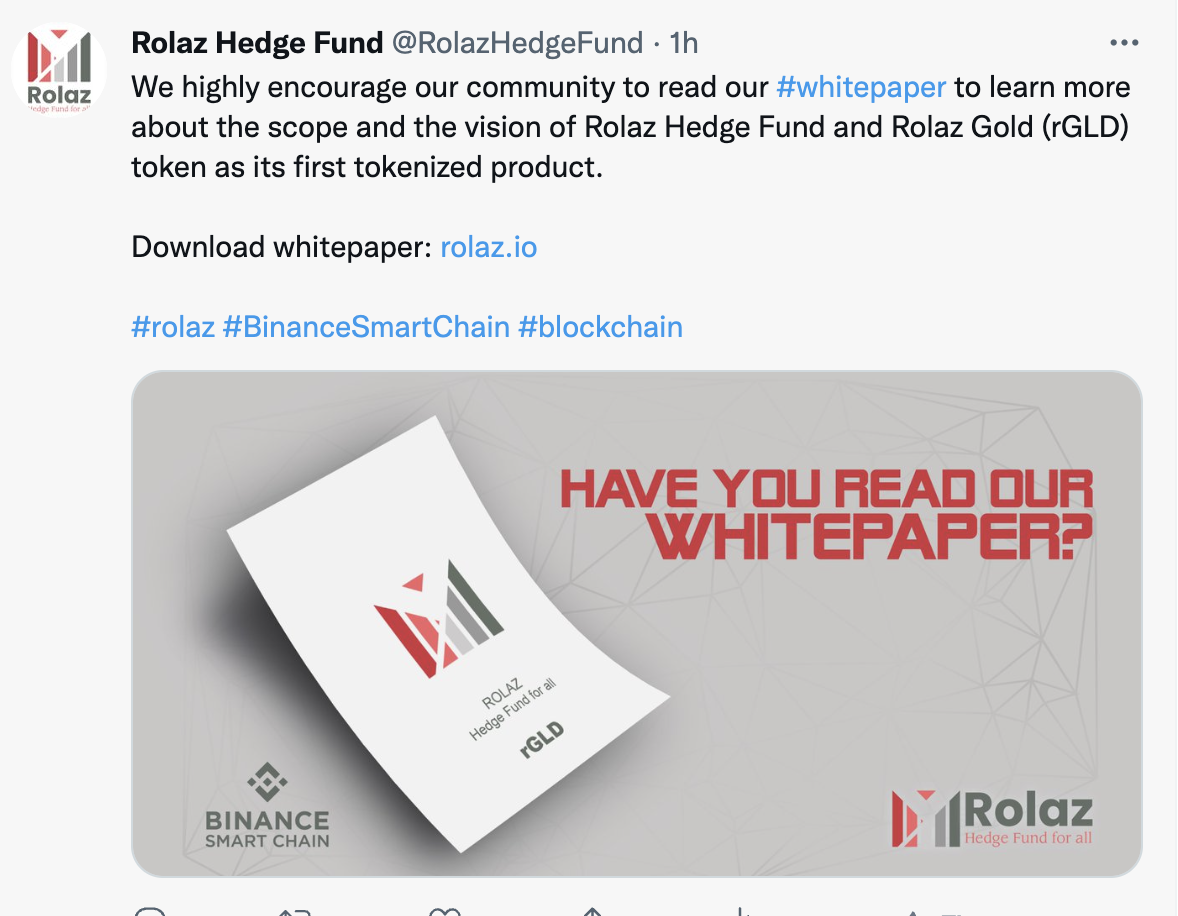
Task: Open the tweet's three-dot more menu
Action: pos(1124,44)
